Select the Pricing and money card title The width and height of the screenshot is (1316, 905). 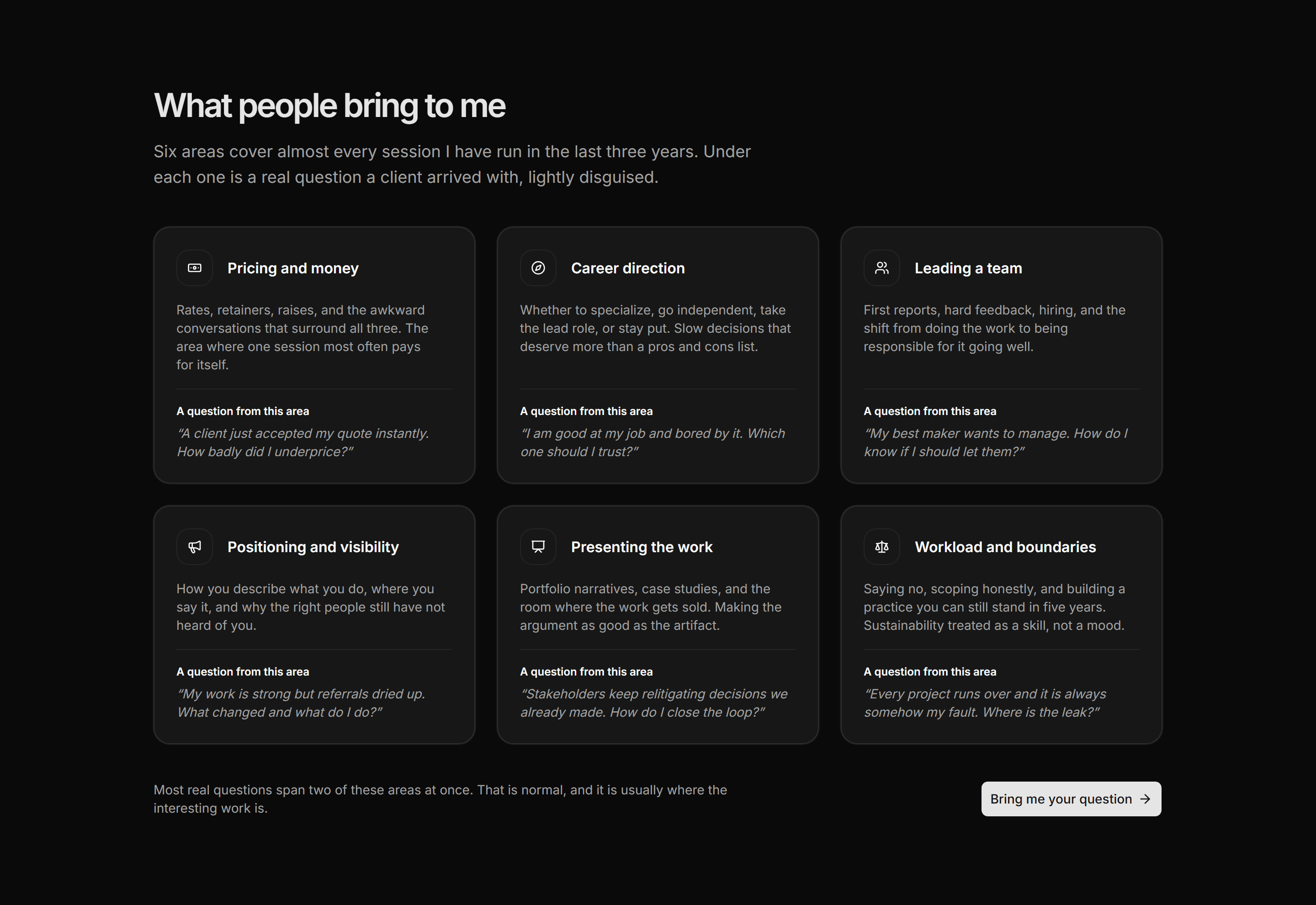[293, 268]
